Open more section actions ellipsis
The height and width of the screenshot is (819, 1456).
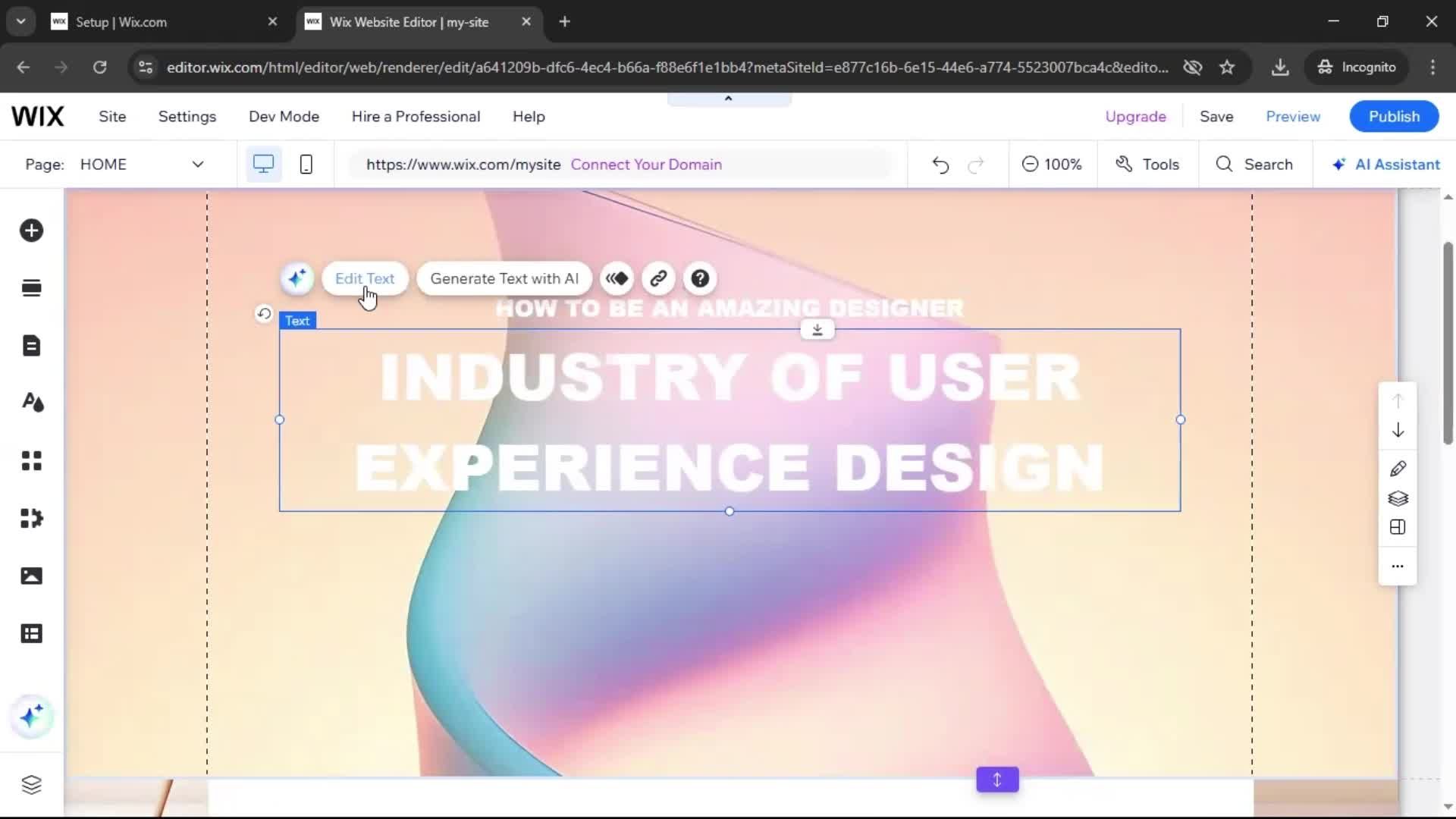click(1398, 566)
